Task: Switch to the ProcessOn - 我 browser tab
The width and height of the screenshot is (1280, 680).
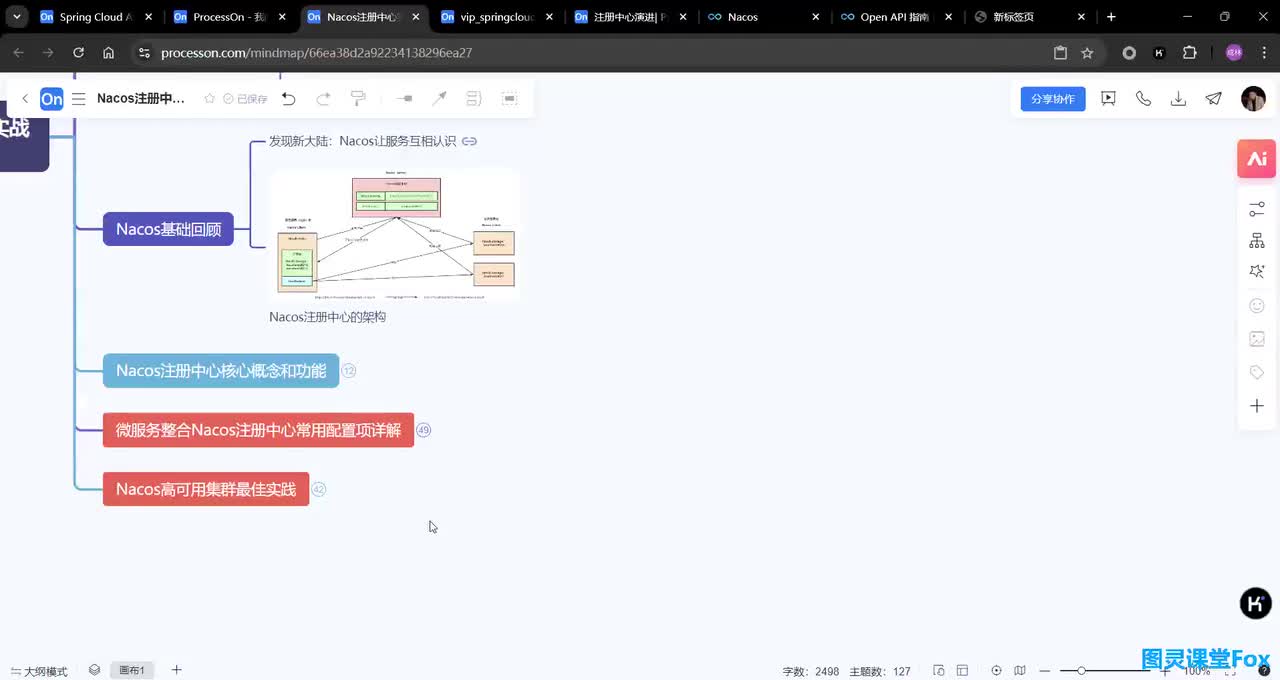Action: (x=230, y=17)
